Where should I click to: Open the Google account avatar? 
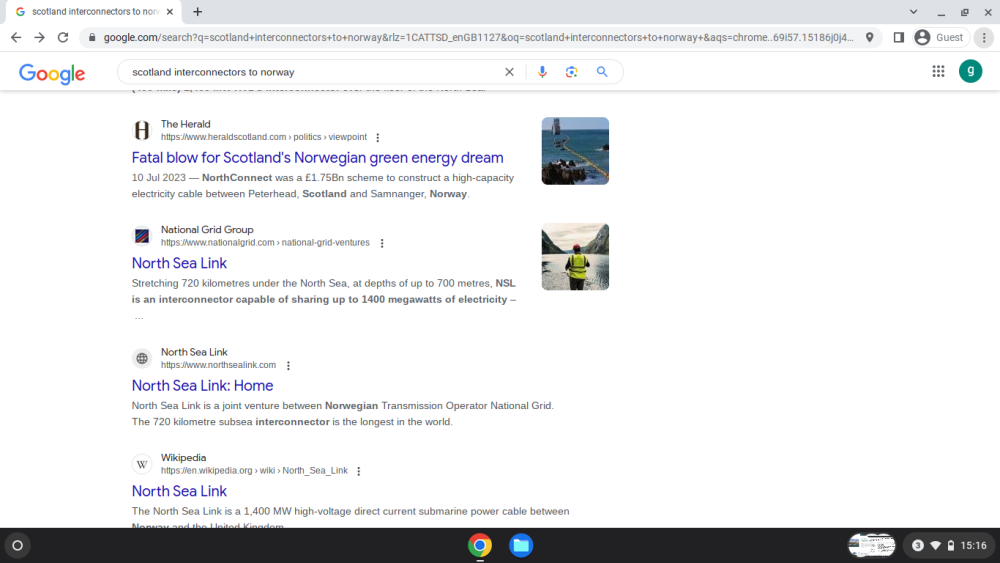click(x=971, y=71)
